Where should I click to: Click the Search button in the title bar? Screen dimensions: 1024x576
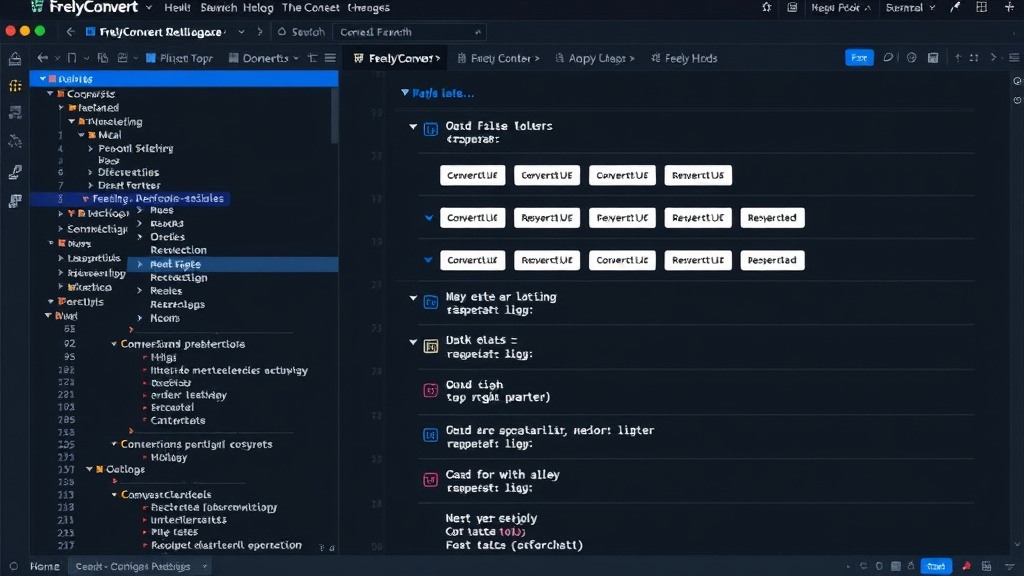click(301, 32)
